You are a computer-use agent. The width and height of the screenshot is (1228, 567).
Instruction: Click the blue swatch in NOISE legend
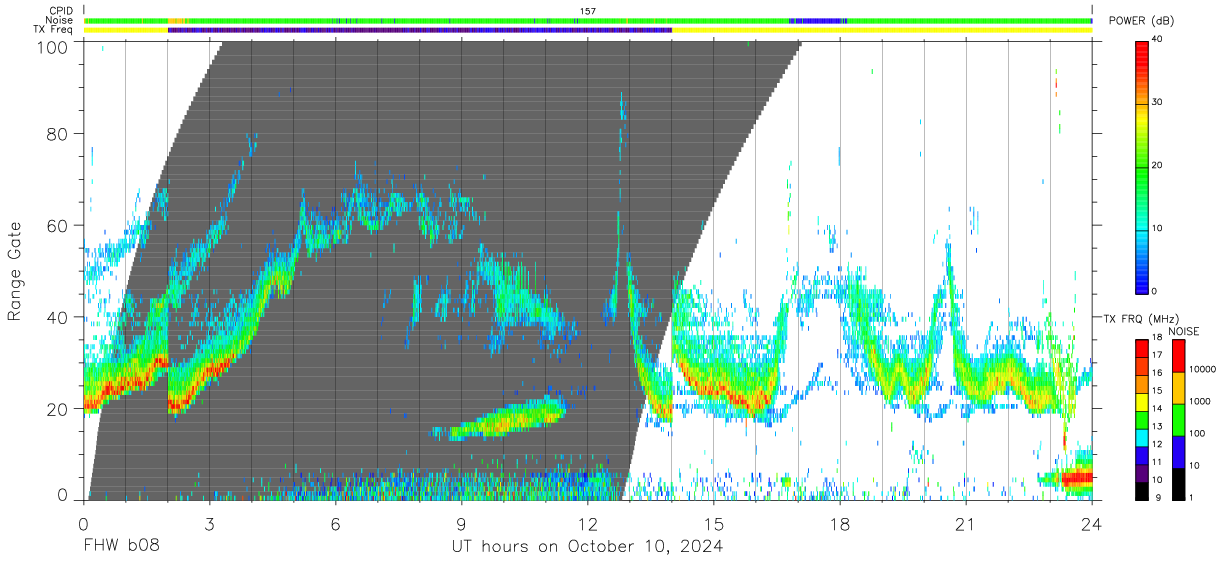coord(1178,451)
